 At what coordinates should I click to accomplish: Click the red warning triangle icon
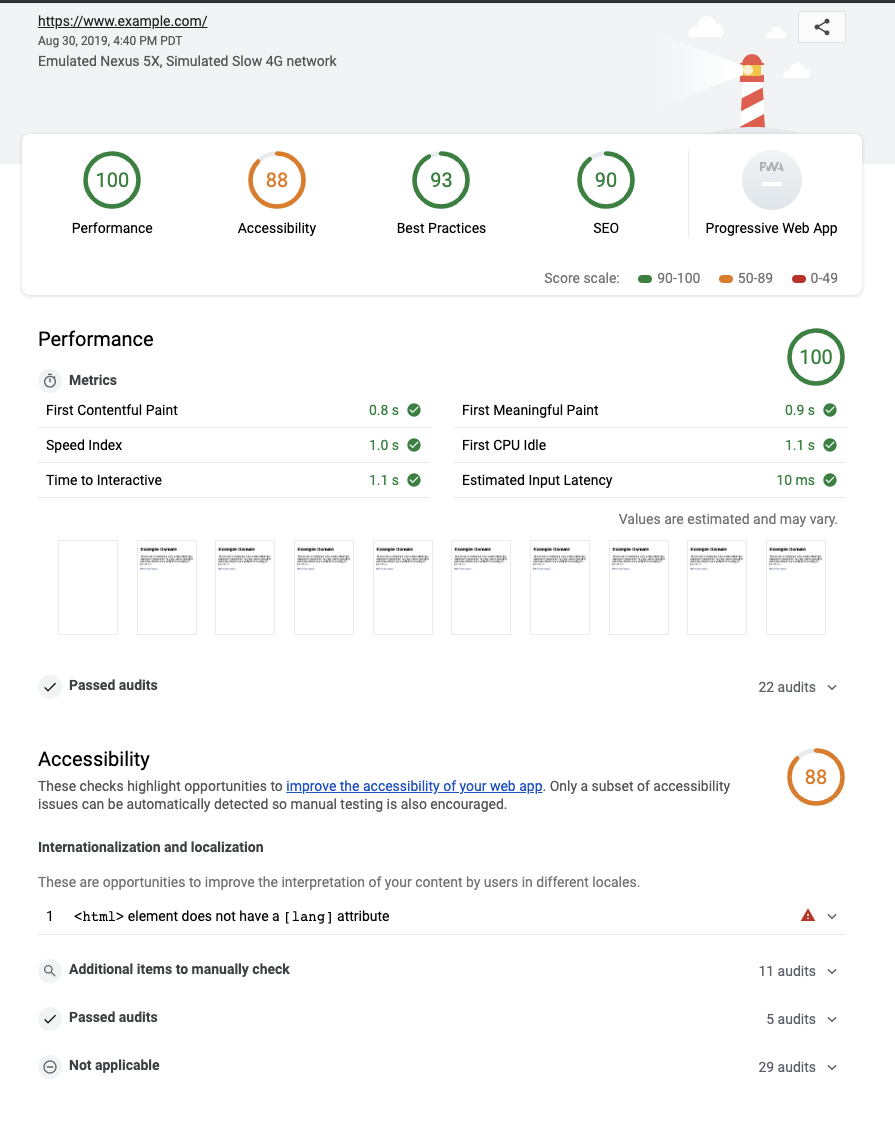tap(808, 916)
